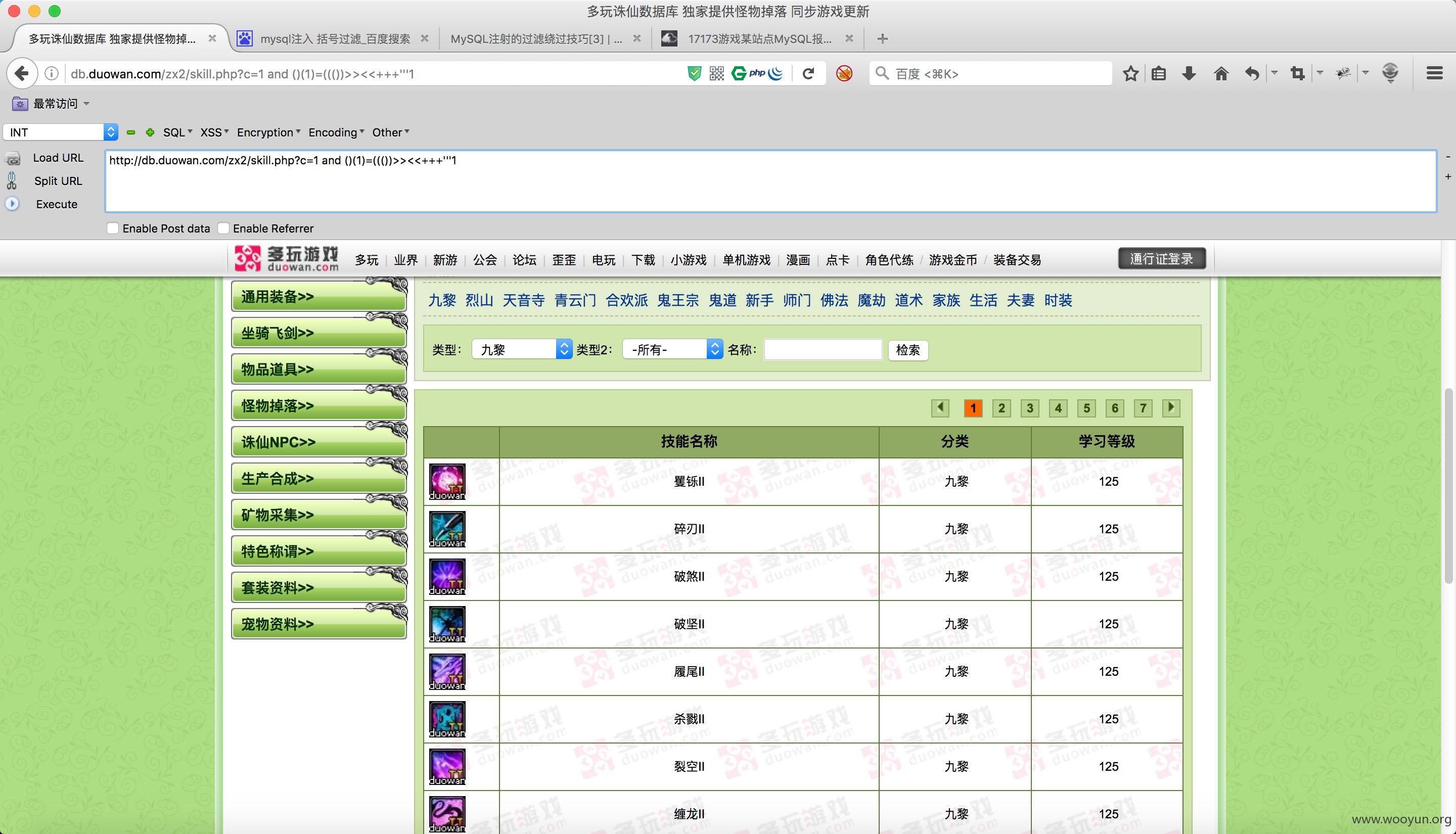The image size is (1456, 834).
Task: Click the 名称 search input field
Action: coord(823,349)
